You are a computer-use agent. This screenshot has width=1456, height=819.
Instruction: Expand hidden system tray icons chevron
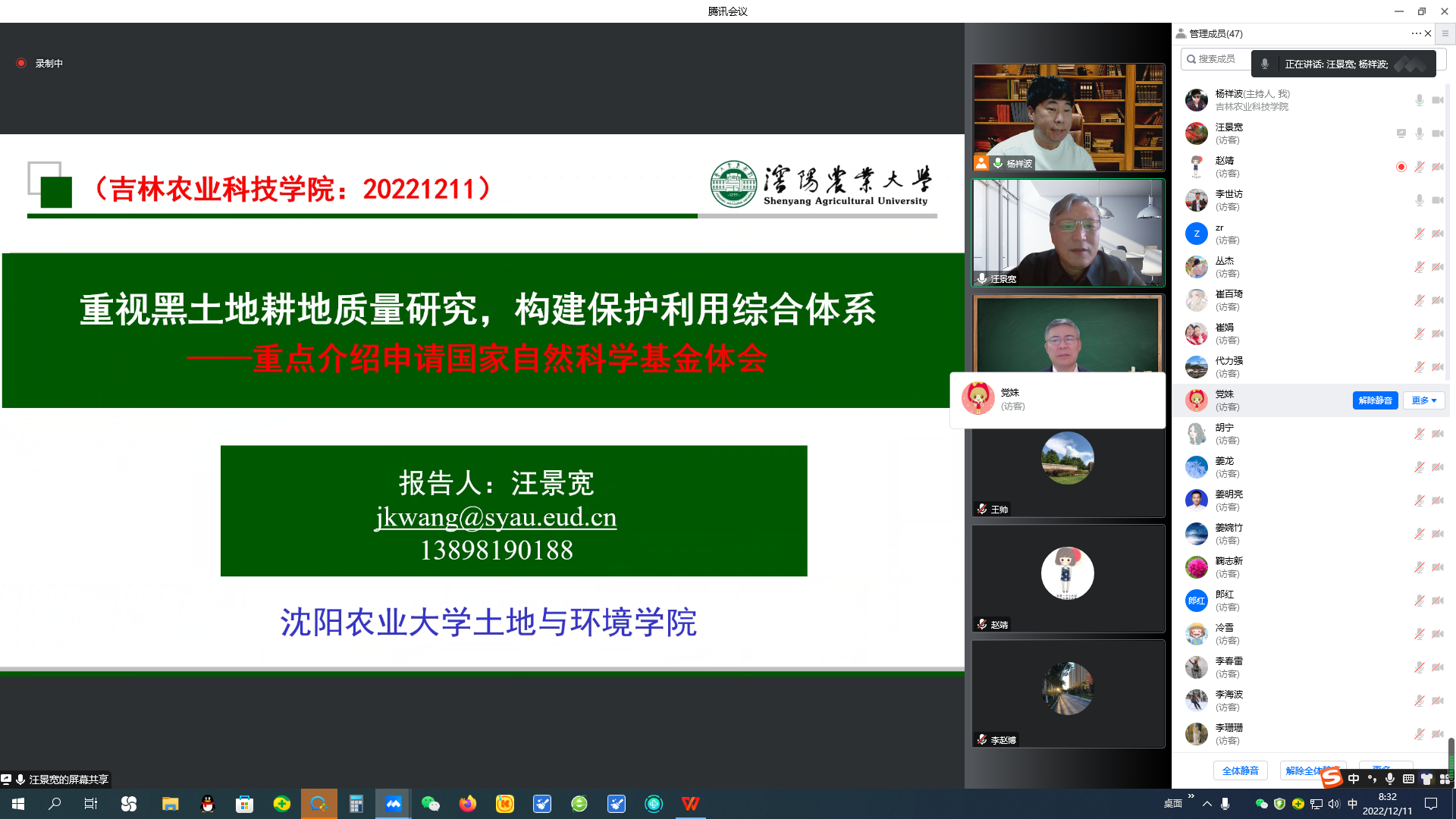[x=1207, y=804]
